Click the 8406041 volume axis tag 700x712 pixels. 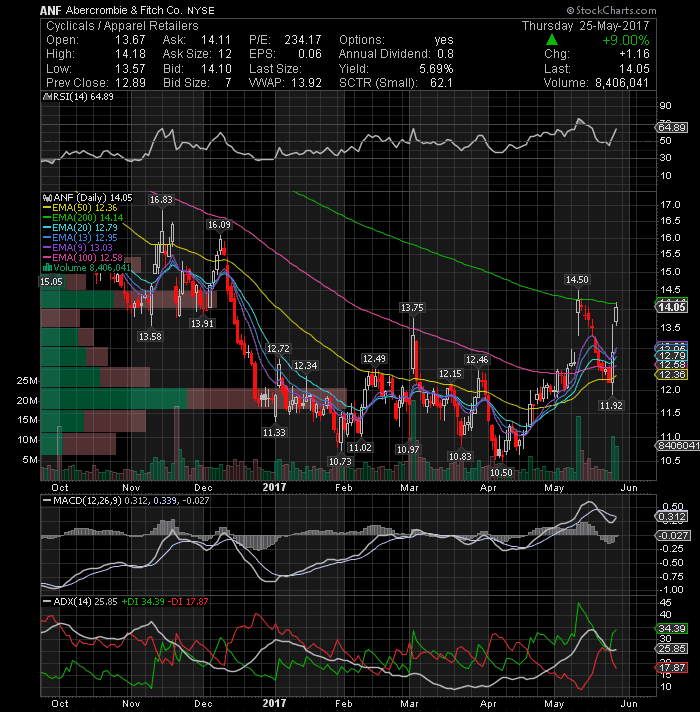click(x=678, y=446)
